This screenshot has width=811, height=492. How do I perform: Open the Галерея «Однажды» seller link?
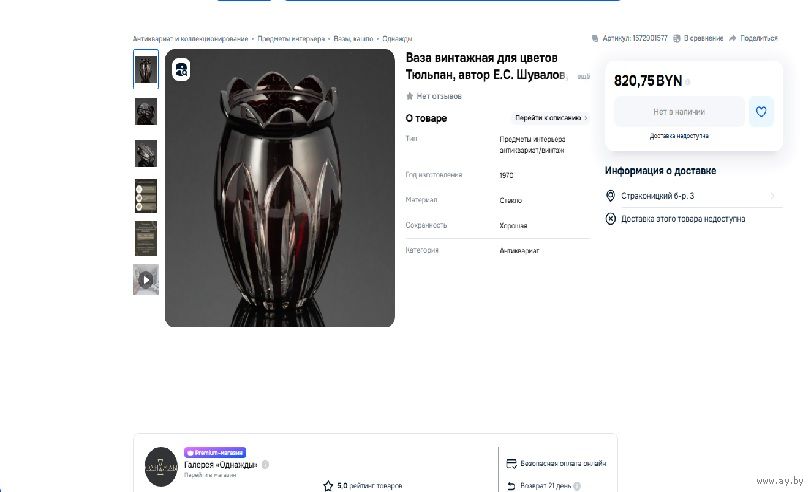[221, 465]
